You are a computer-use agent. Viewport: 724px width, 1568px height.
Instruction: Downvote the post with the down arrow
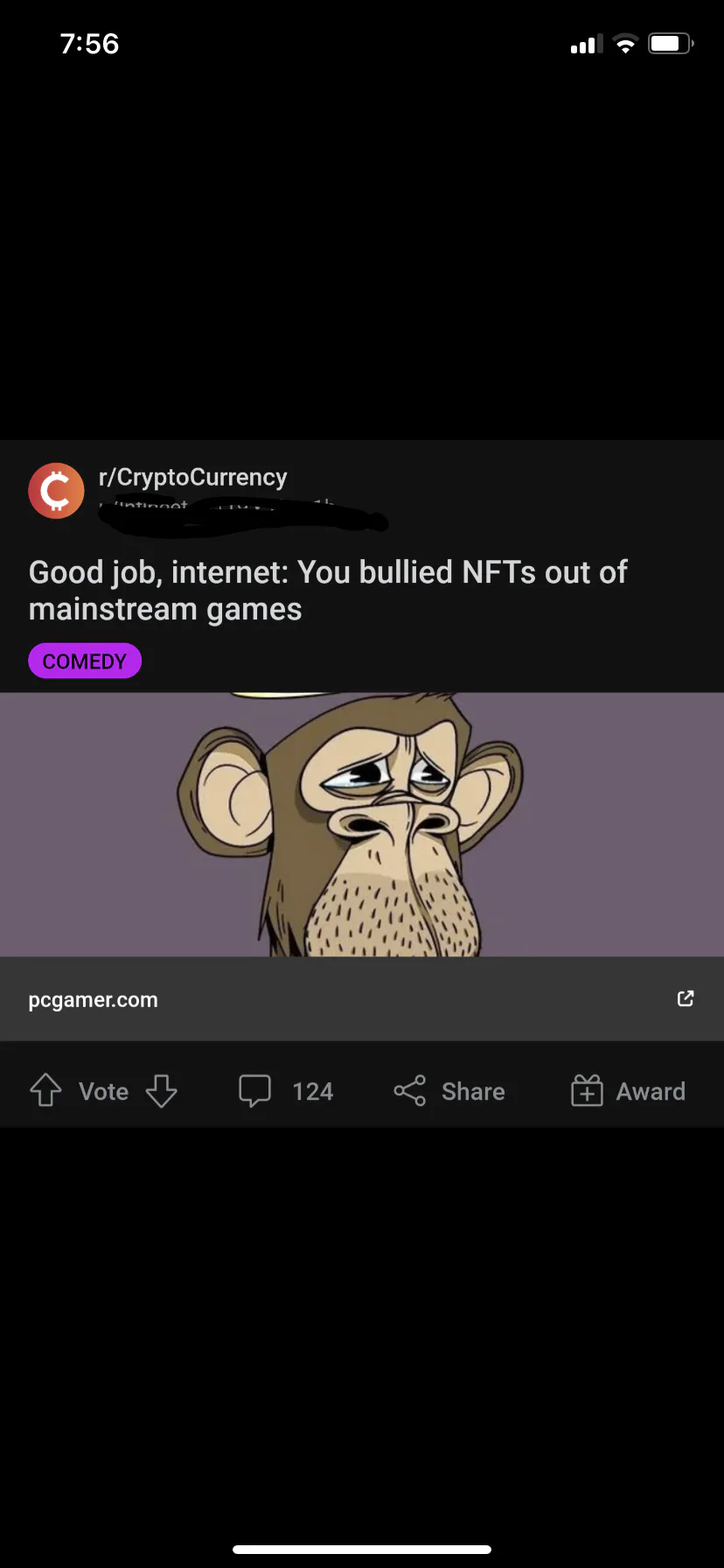tap(161, 1091)
